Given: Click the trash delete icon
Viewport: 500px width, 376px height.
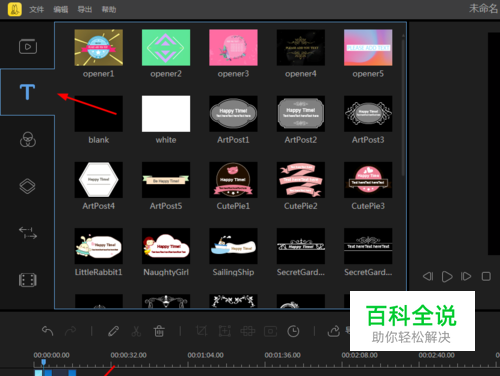Looking at the screenshot, I should 159,331.
